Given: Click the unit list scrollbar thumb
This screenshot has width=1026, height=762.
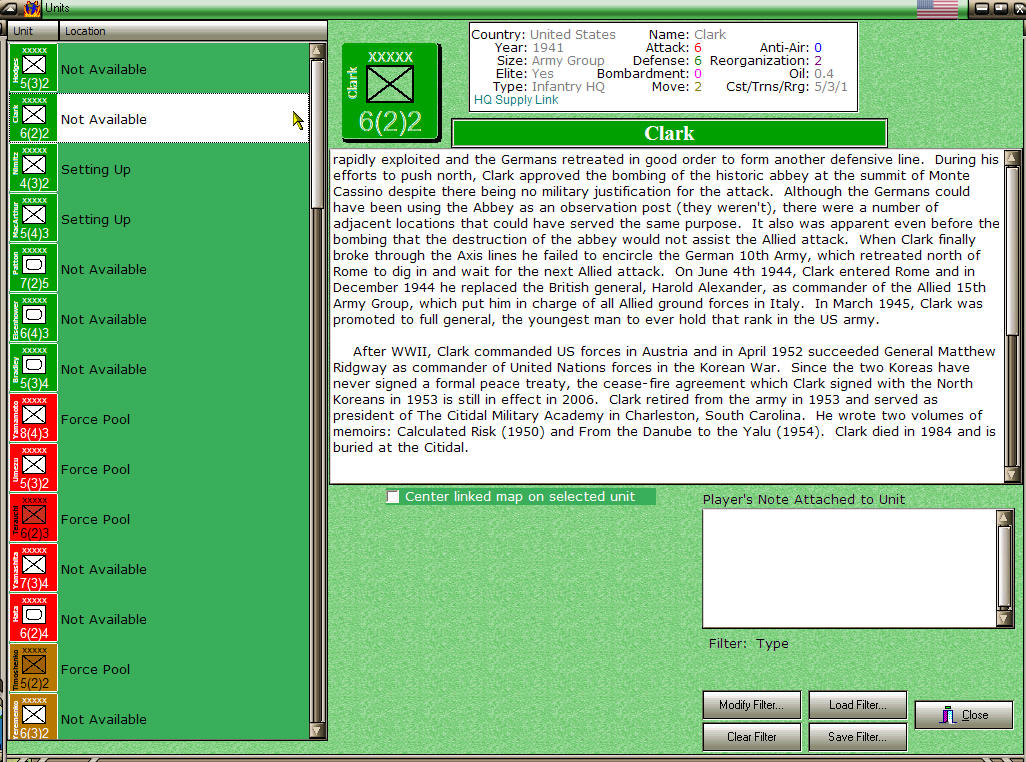Looking at the screenshot, I should (317, 134).
